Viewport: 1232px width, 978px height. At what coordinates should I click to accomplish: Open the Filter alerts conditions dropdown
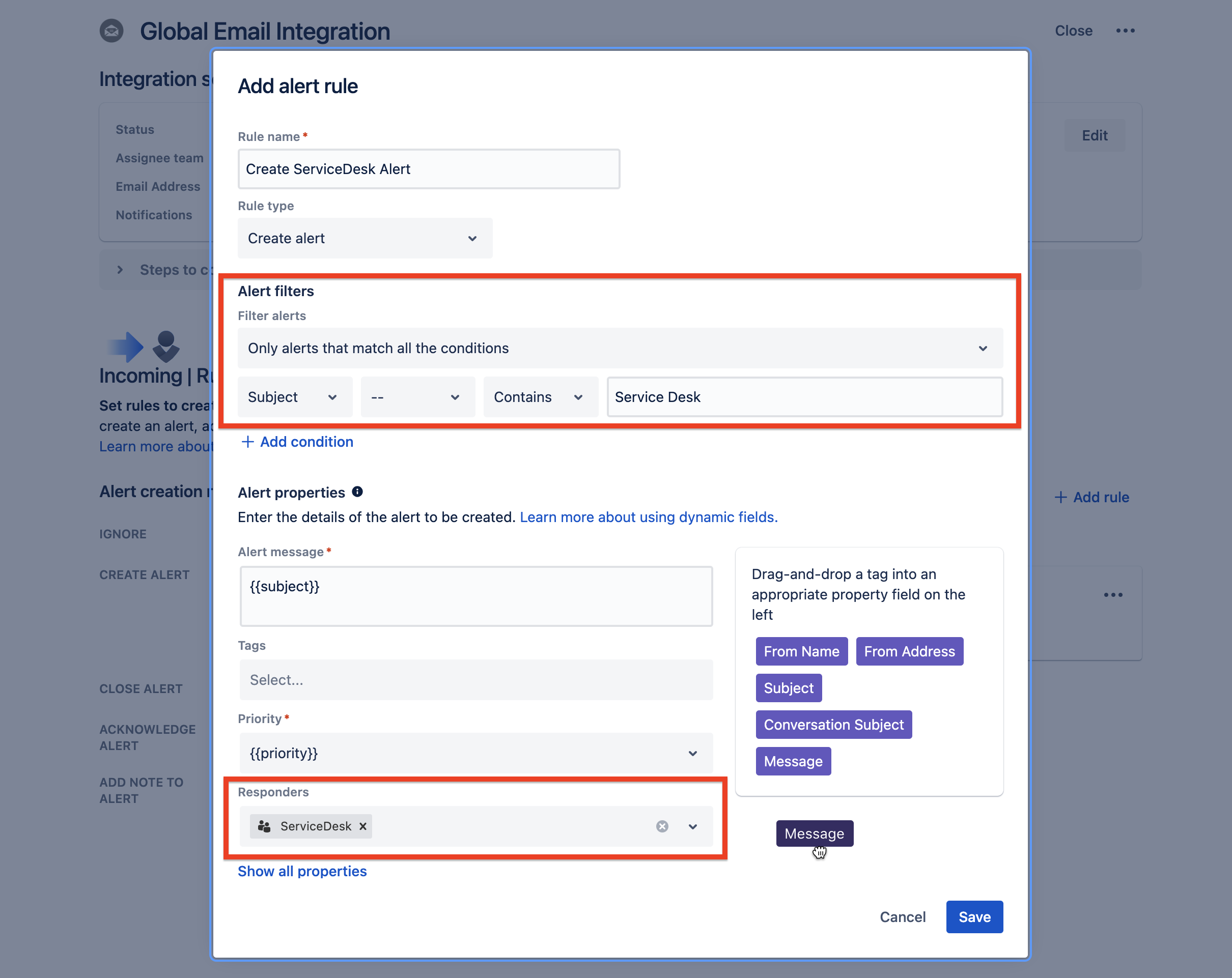coord(620,348)
